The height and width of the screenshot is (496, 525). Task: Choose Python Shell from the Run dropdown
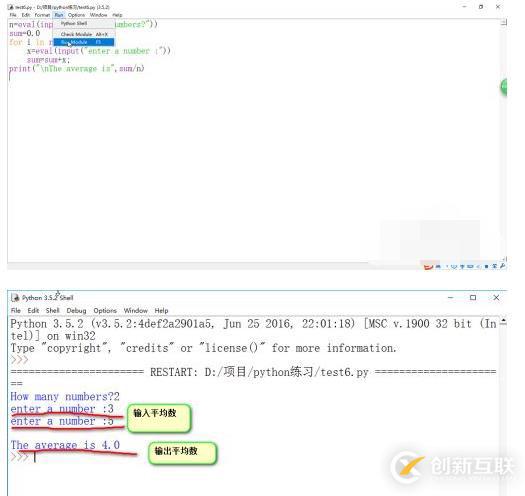[x=84, y=23]
